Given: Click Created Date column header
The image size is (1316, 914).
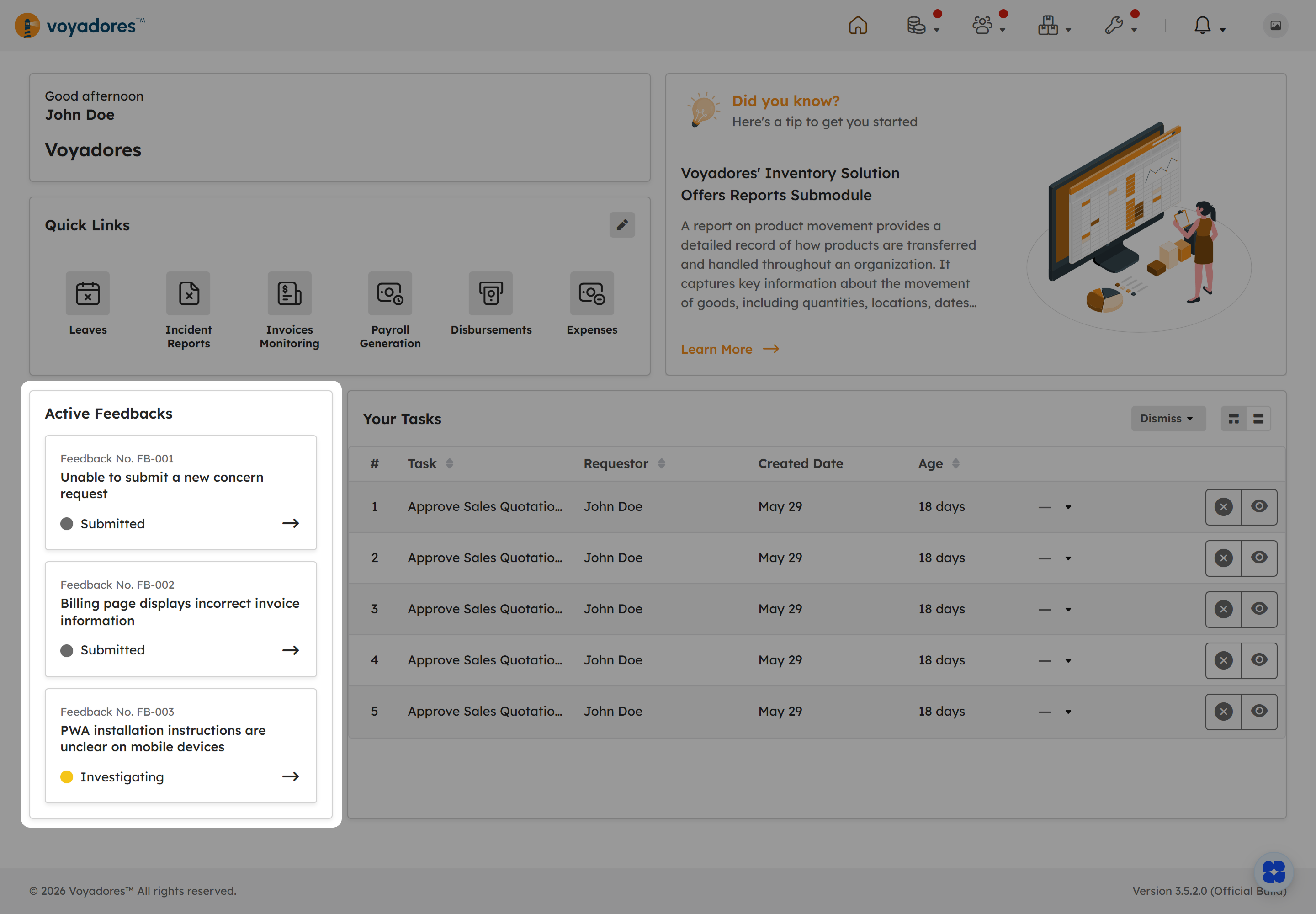Looking at the screenshot, I should (x=801, y=464).
